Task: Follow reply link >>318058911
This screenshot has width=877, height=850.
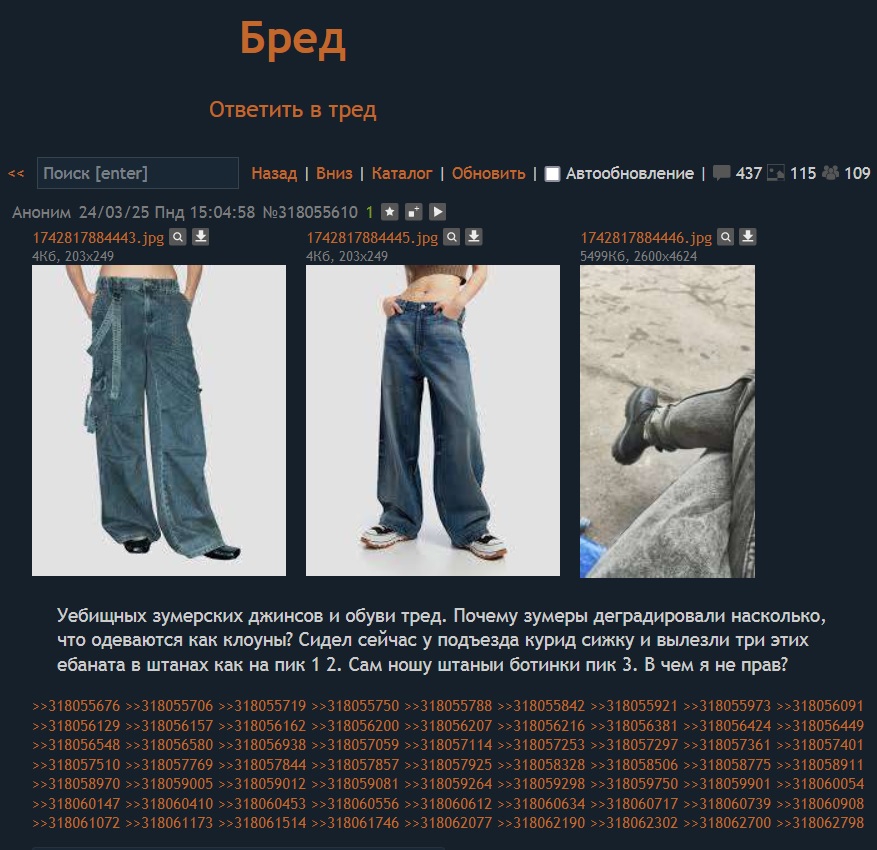Action: (820, 765)
